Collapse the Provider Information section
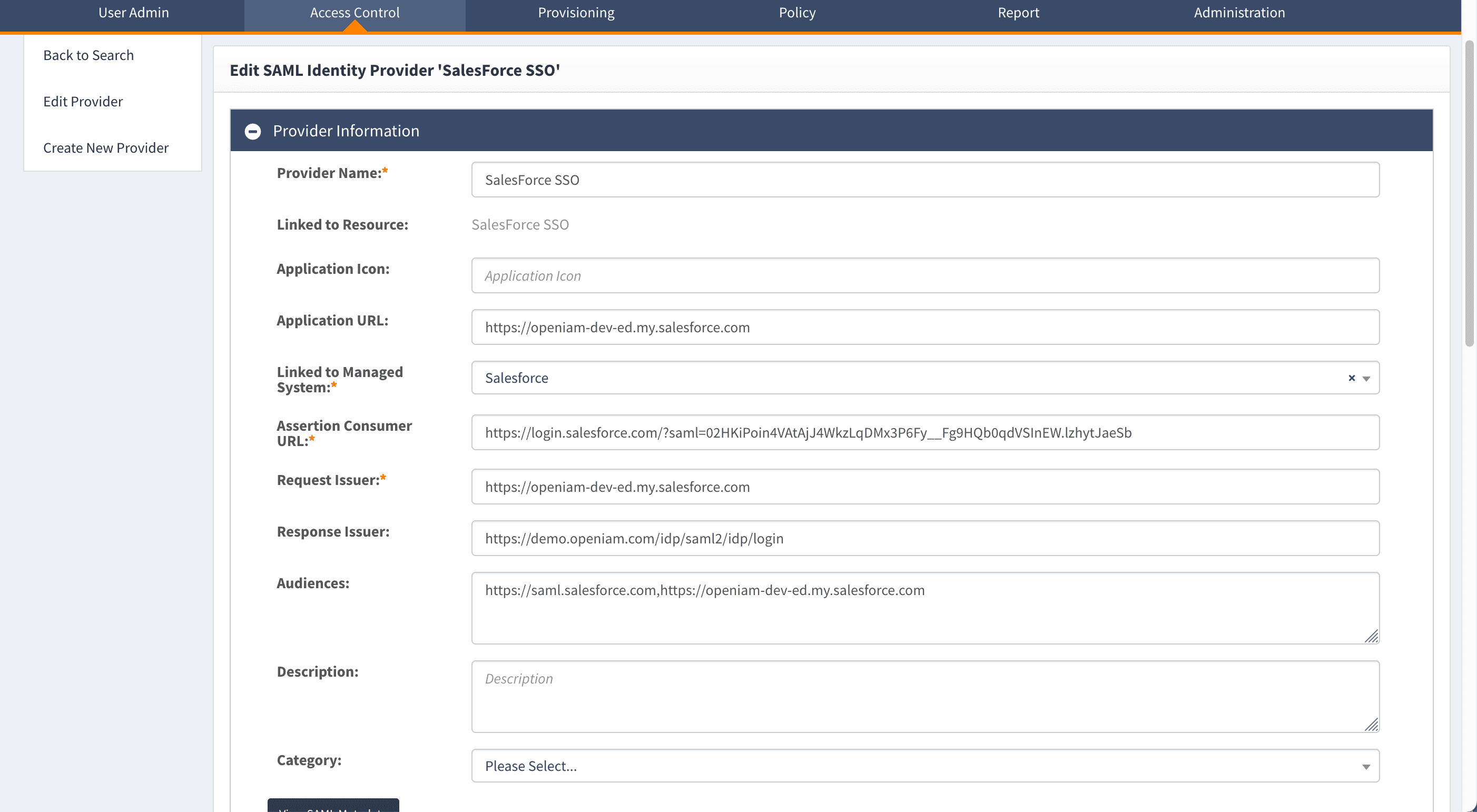The height and width of the screenshot is (812, 1477). click(x=252, y=131)
